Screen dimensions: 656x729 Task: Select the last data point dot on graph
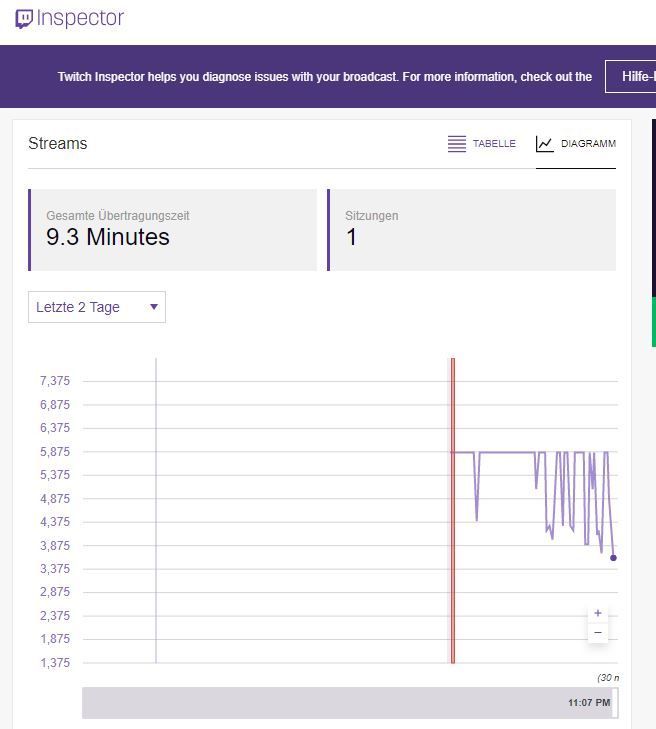613,558
